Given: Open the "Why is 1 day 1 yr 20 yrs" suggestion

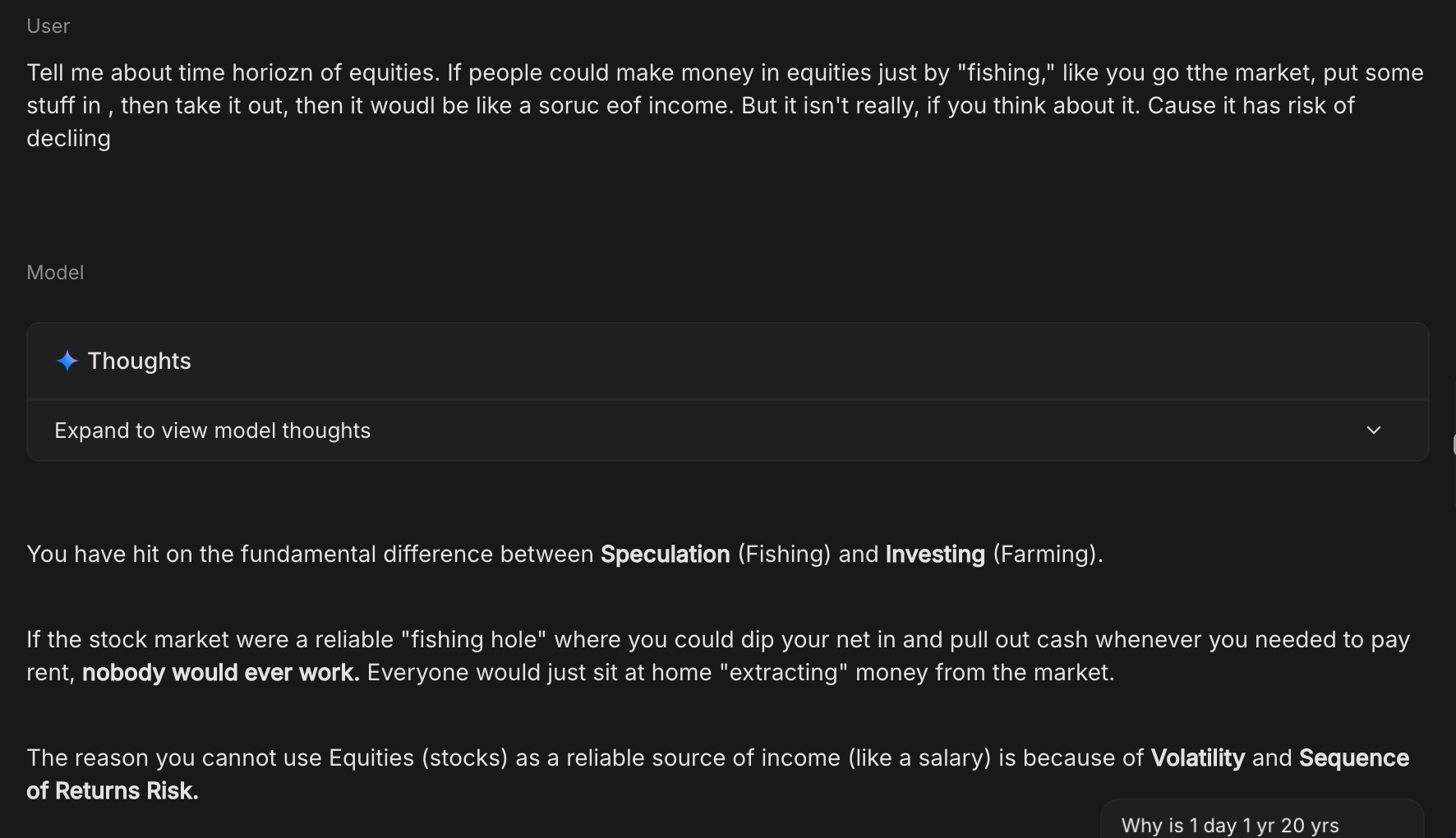Looking at the screenshot, I should pyautogui.click(x=1229, y=825).
